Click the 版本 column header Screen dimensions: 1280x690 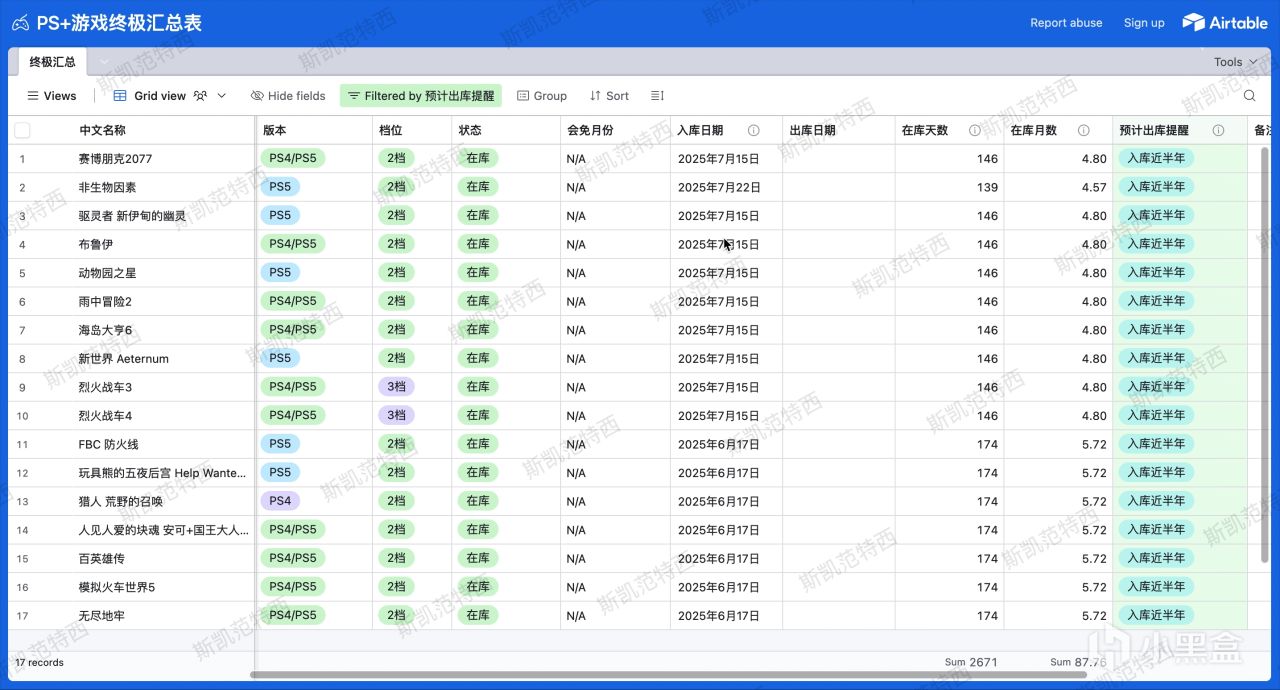pos(314,130)
